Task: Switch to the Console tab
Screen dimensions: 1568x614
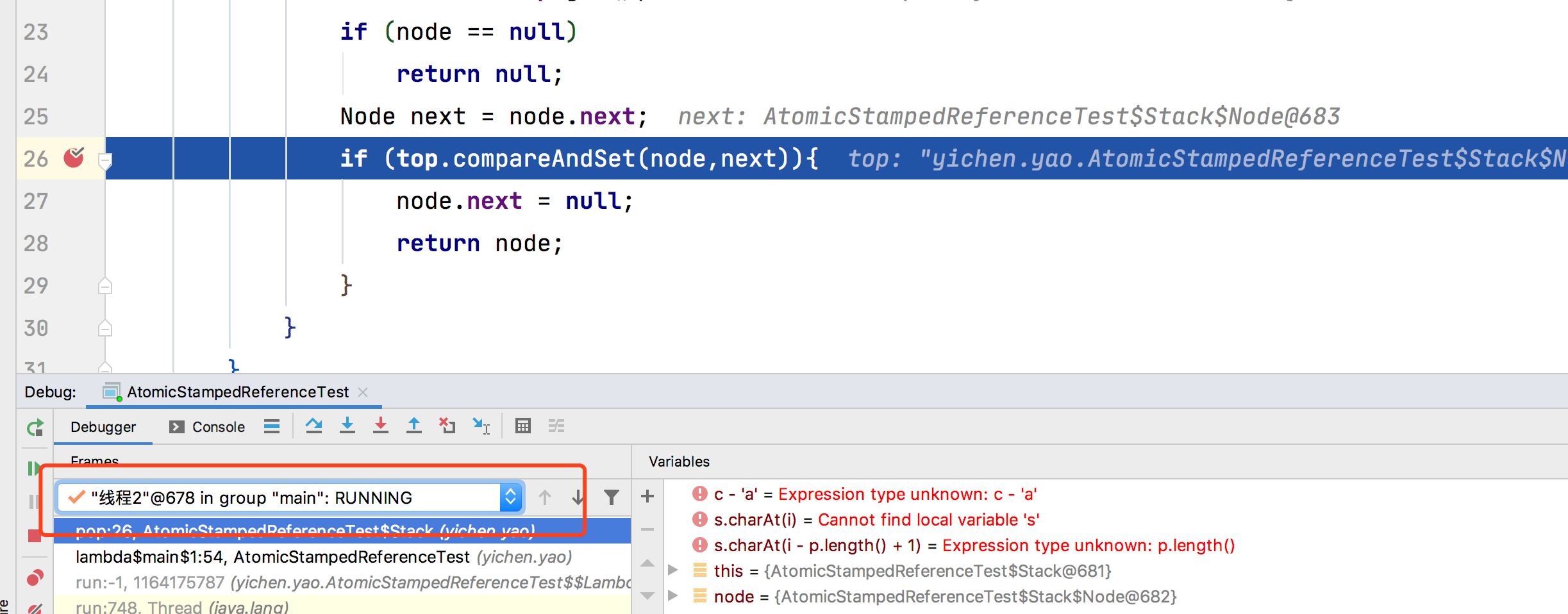Action: point(207,427)
